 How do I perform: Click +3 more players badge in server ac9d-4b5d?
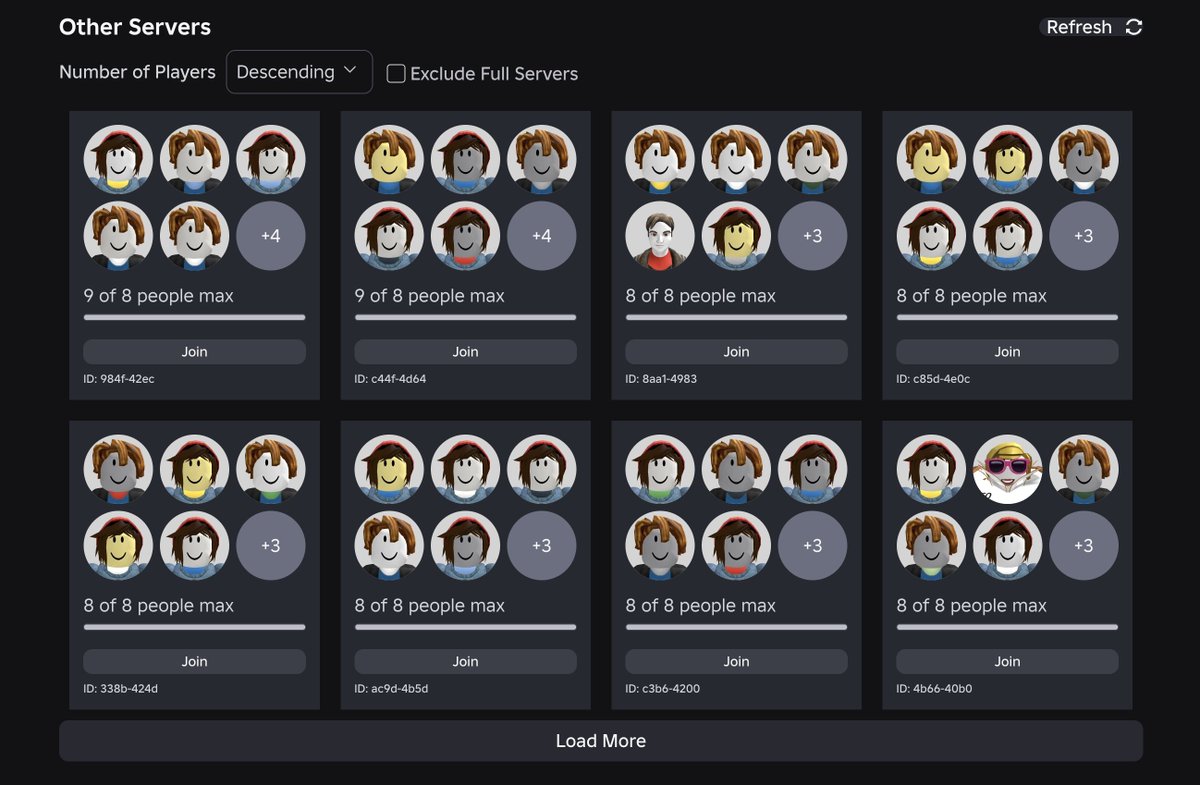(542, 546)
